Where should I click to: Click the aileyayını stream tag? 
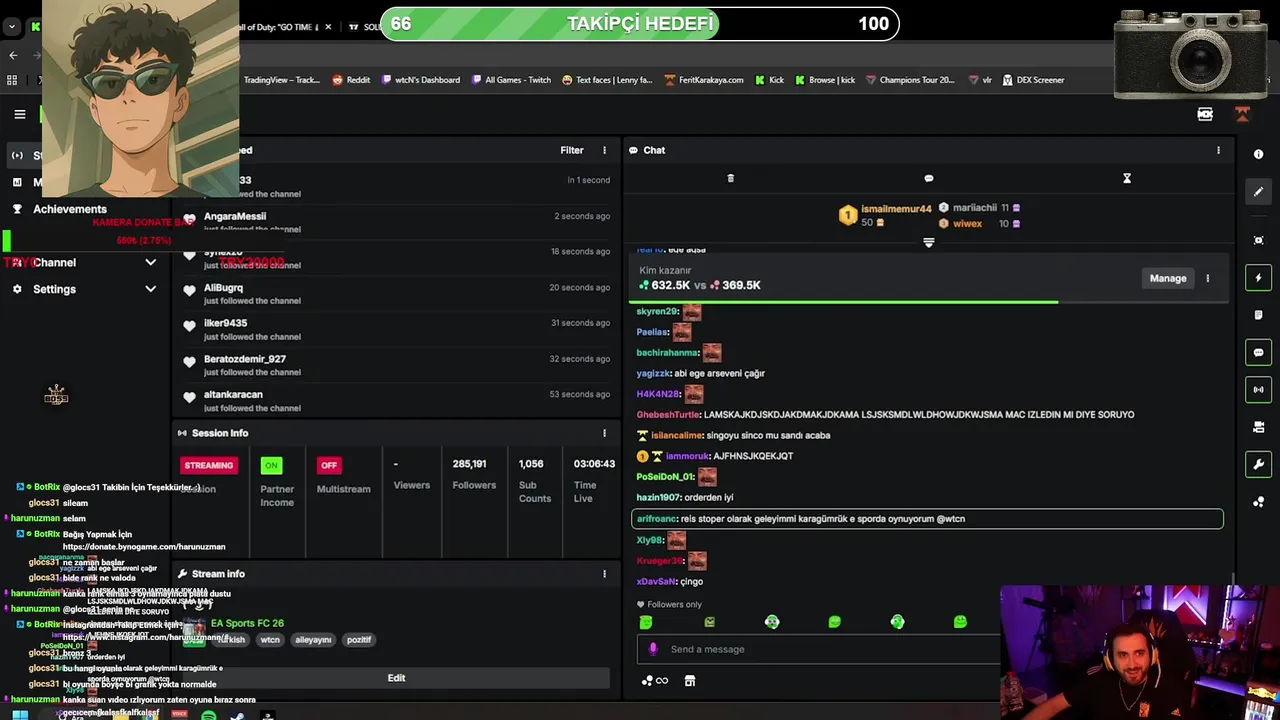(x=313, y=640)
